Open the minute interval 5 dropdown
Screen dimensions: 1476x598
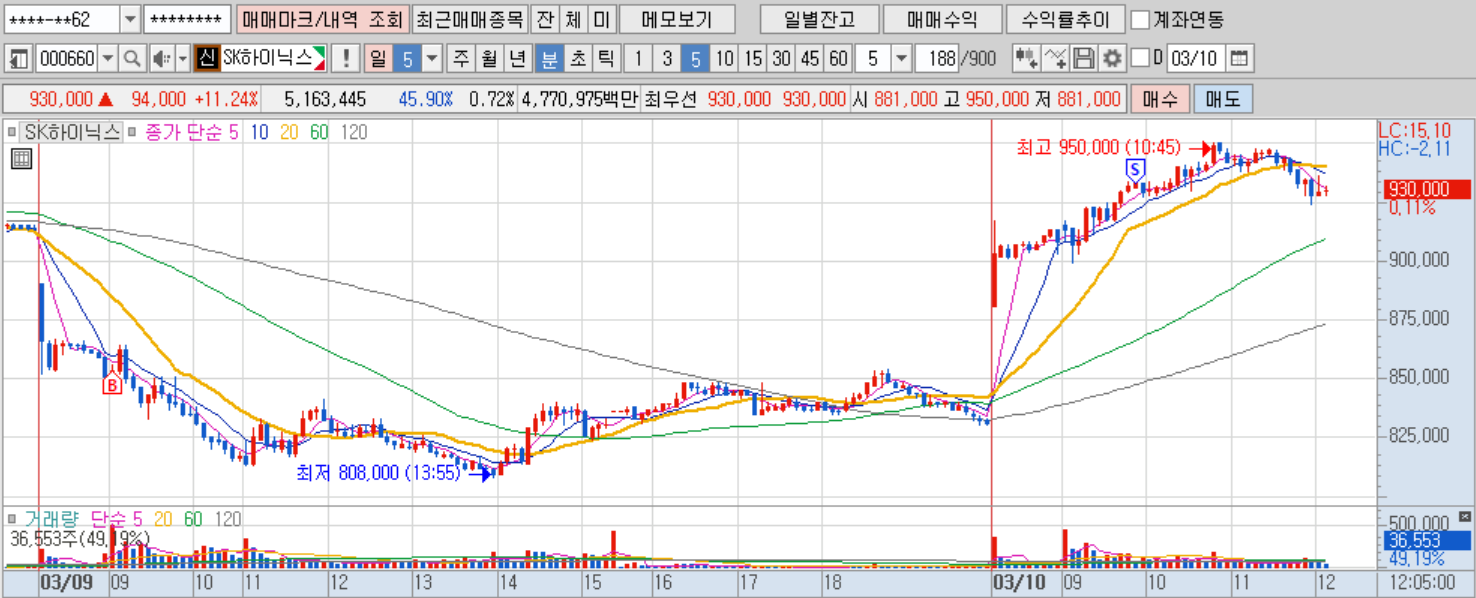[901, 59]
